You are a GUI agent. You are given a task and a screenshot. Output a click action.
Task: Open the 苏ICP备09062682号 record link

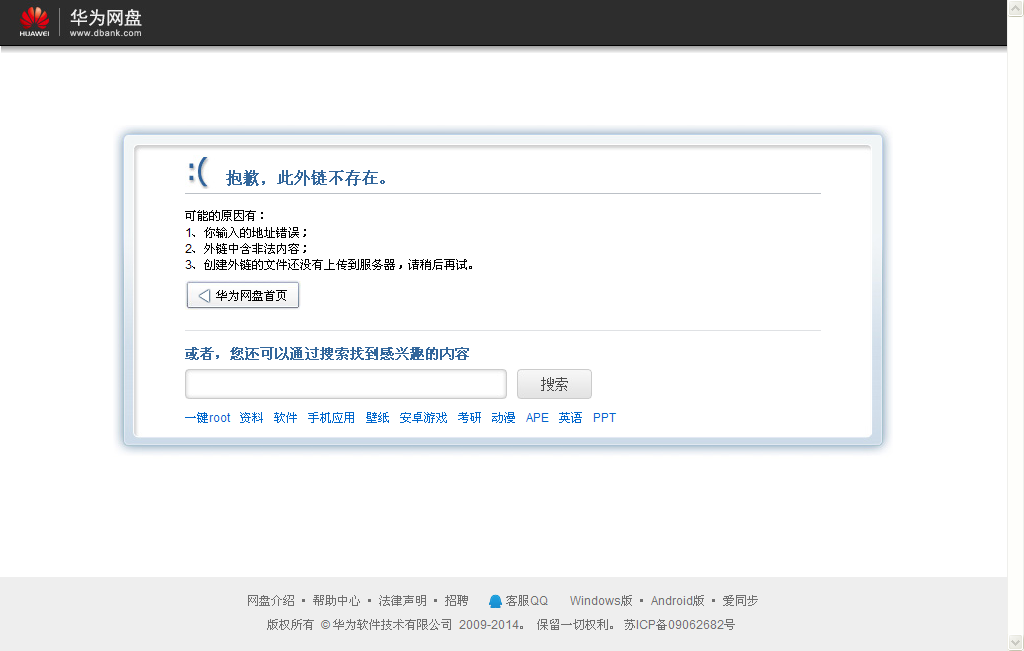click(x=679, y=625)
